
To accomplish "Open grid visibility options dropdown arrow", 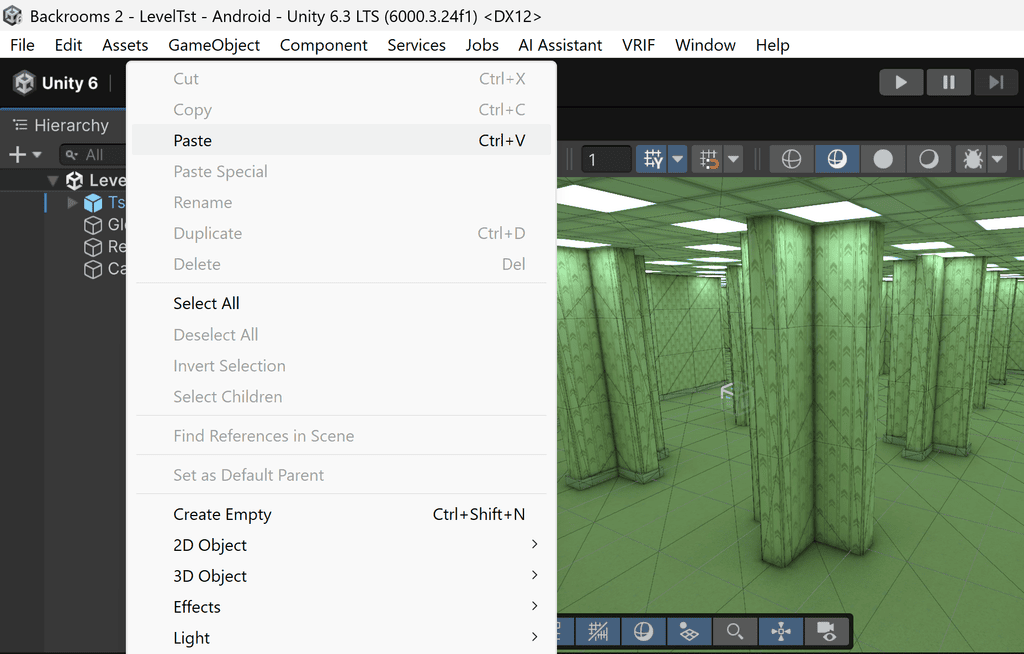I will (678, 159).
